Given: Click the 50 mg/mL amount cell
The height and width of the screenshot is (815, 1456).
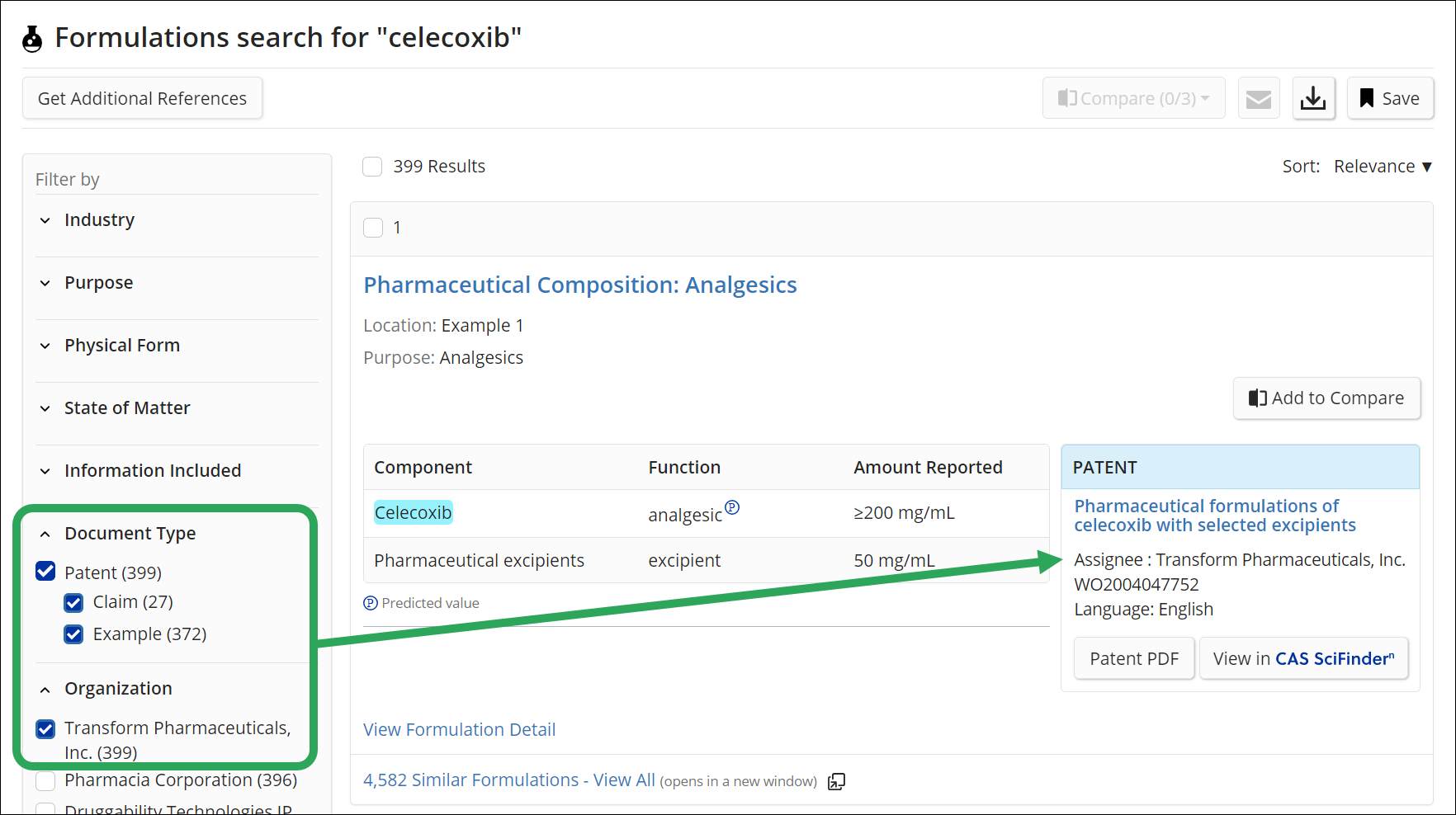Looking at the screenshot, I should coord(894,561).
